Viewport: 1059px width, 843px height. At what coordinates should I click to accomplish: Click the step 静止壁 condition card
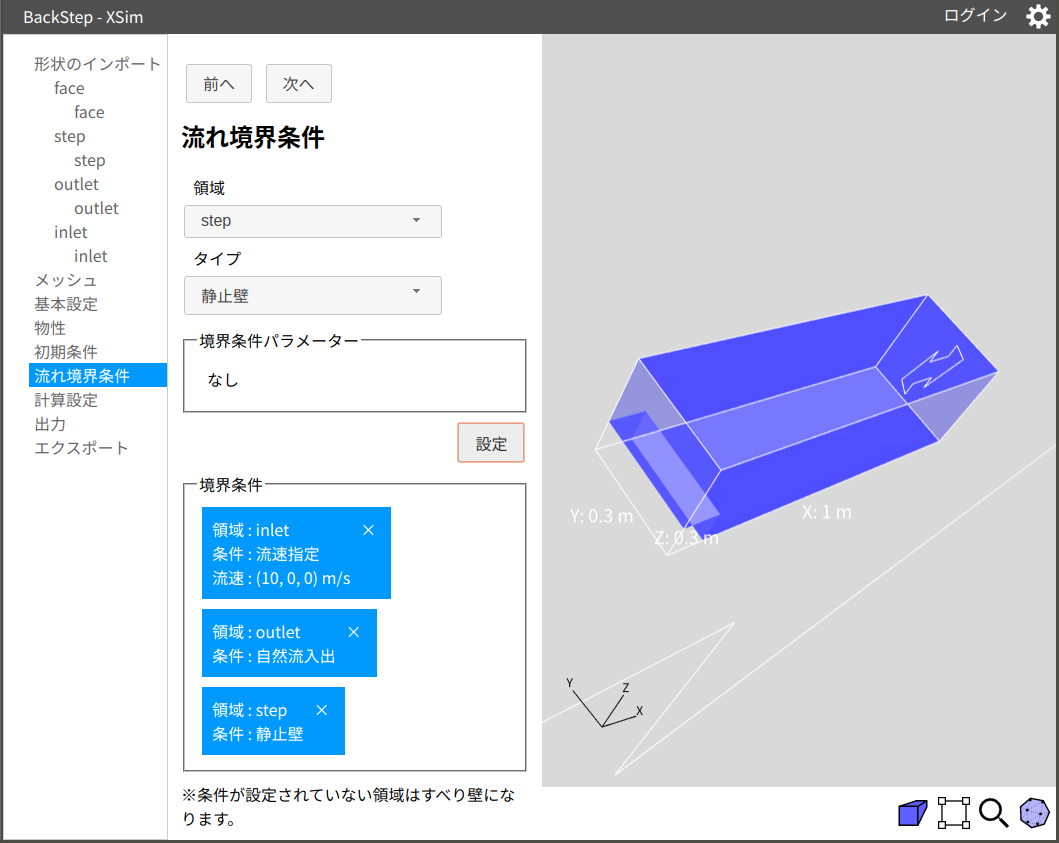coord(274,721)
